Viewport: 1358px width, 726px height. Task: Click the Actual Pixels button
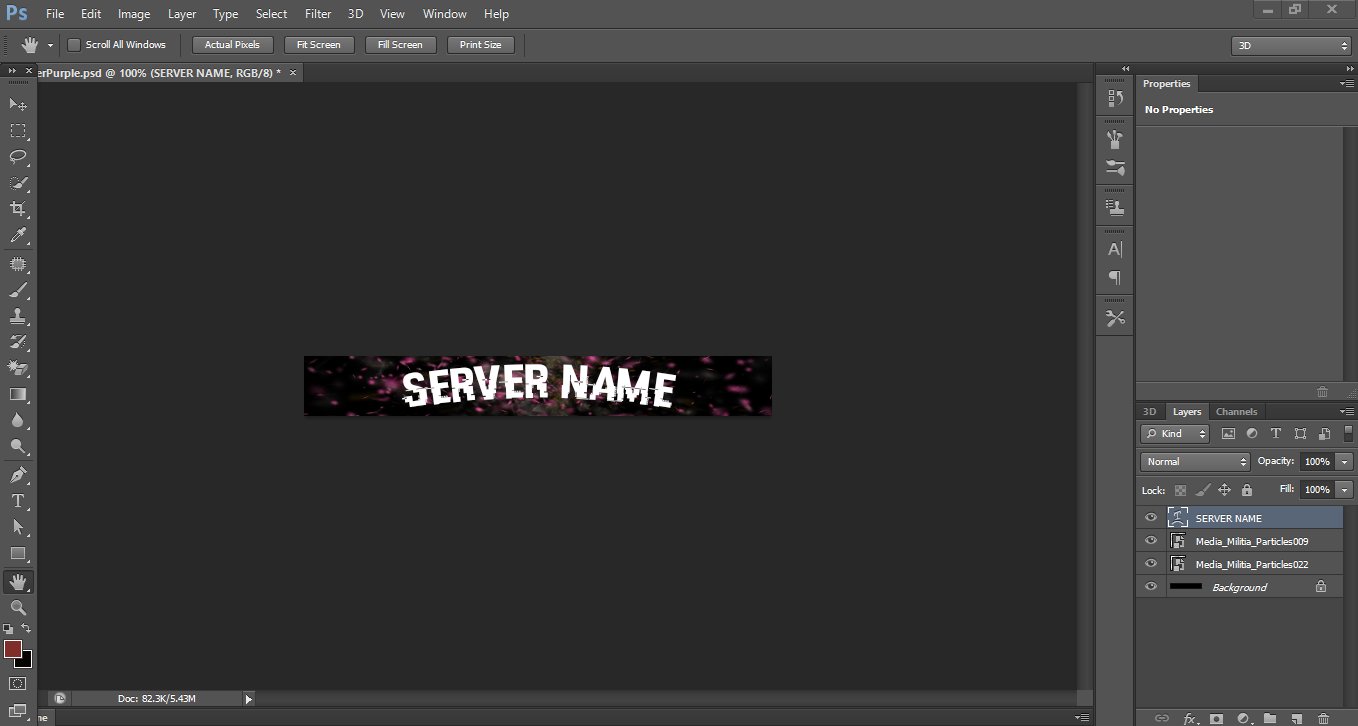click(x=232, y=45)
